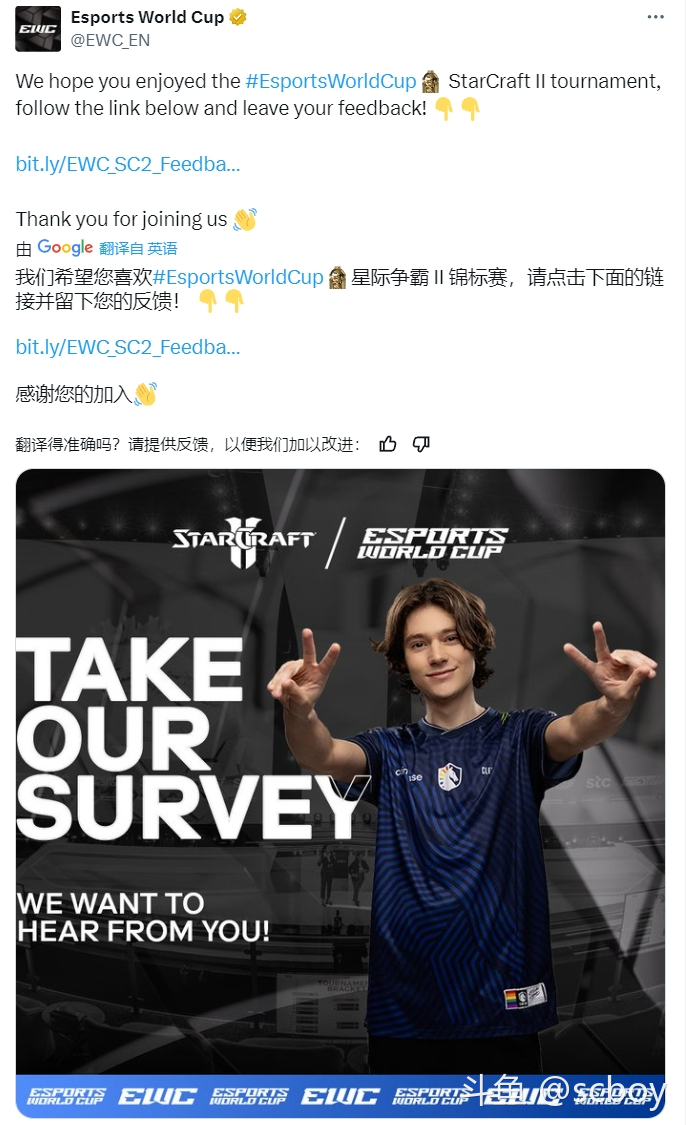Screen dimensions: 686x1125
Task: Open the Take Our Survey image
Action: [340, 793]
